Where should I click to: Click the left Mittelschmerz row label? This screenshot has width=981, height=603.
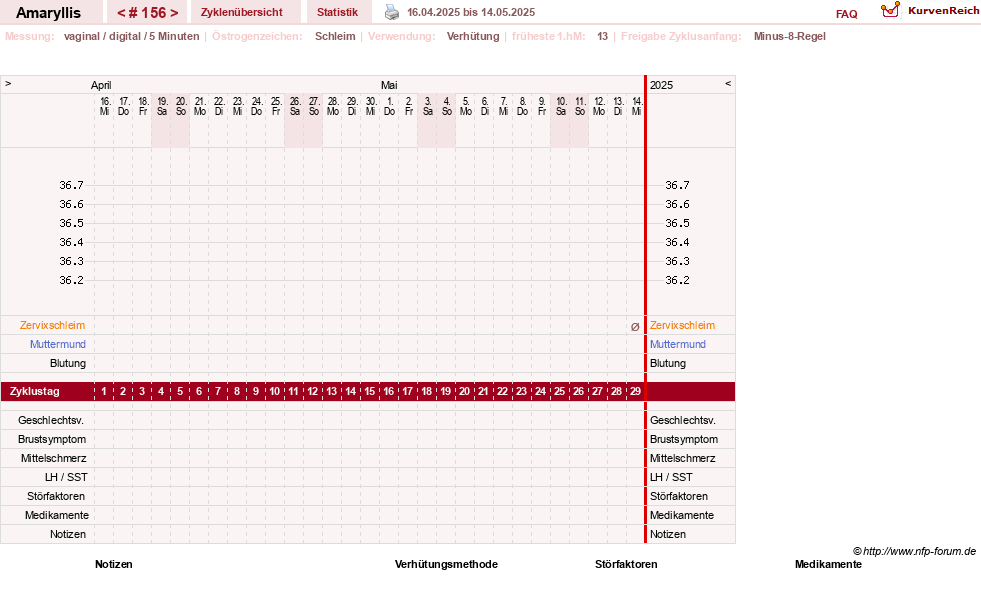(x=53, y=459)
